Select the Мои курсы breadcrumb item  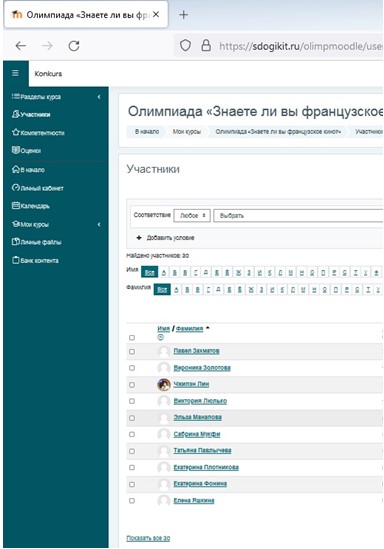(187, 132)
